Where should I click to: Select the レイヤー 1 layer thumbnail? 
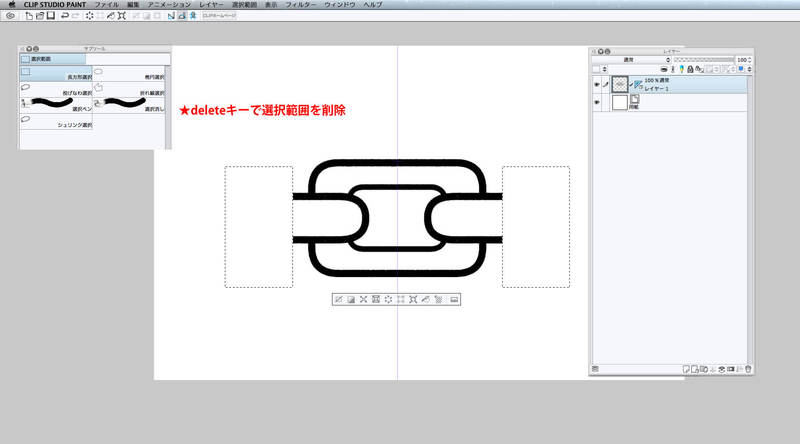[620, 86]
